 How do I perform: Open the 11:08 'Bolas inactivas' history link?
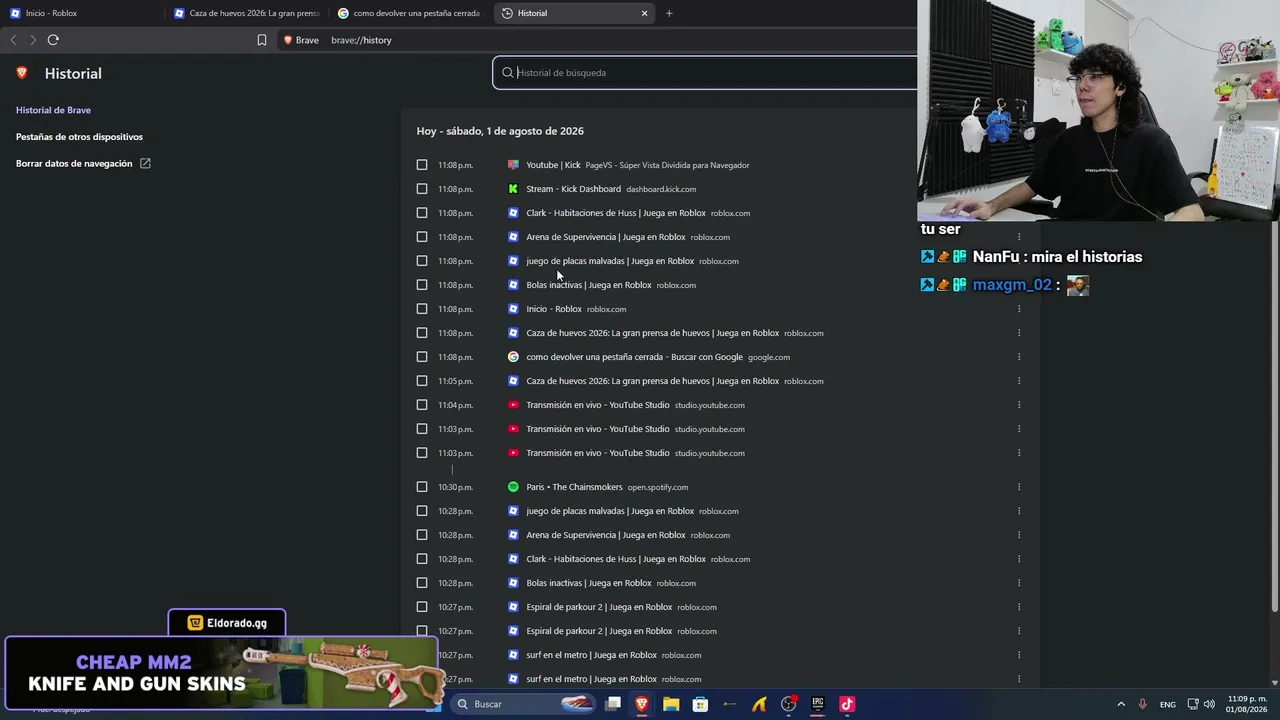tap(589, 285)
